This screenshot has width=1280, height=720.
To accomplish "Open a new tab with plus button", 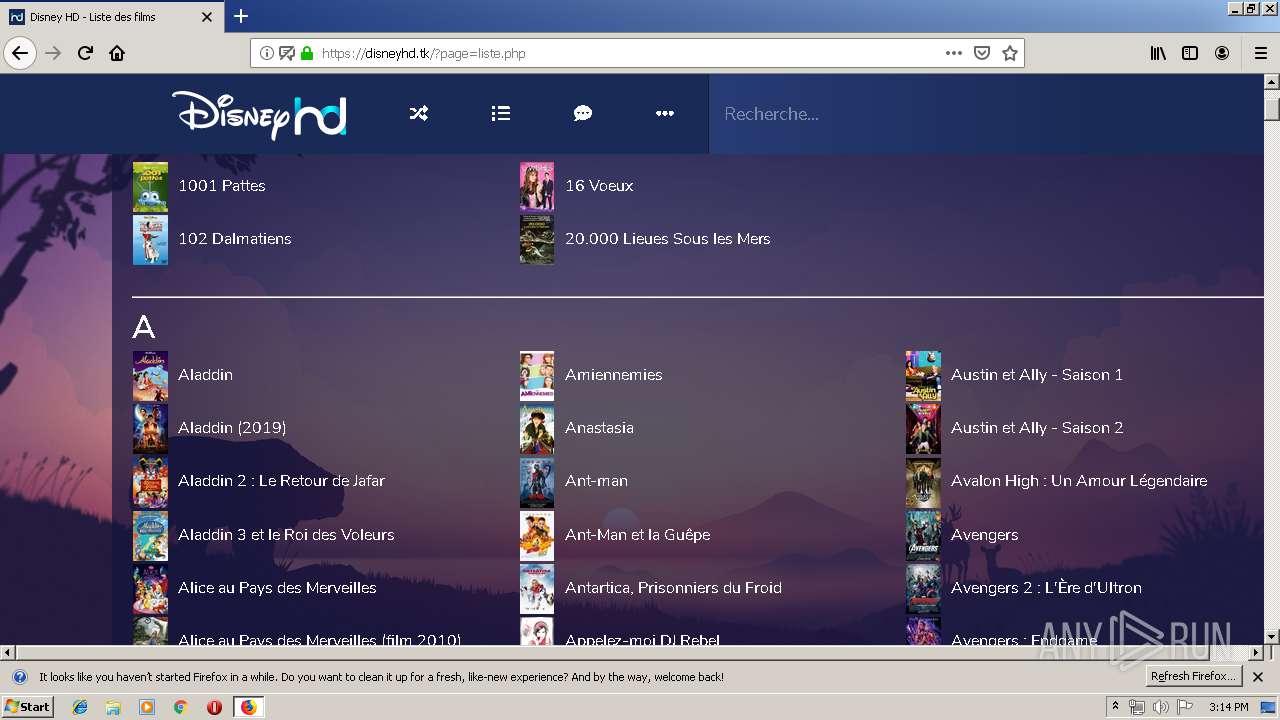I will (241, 16).
